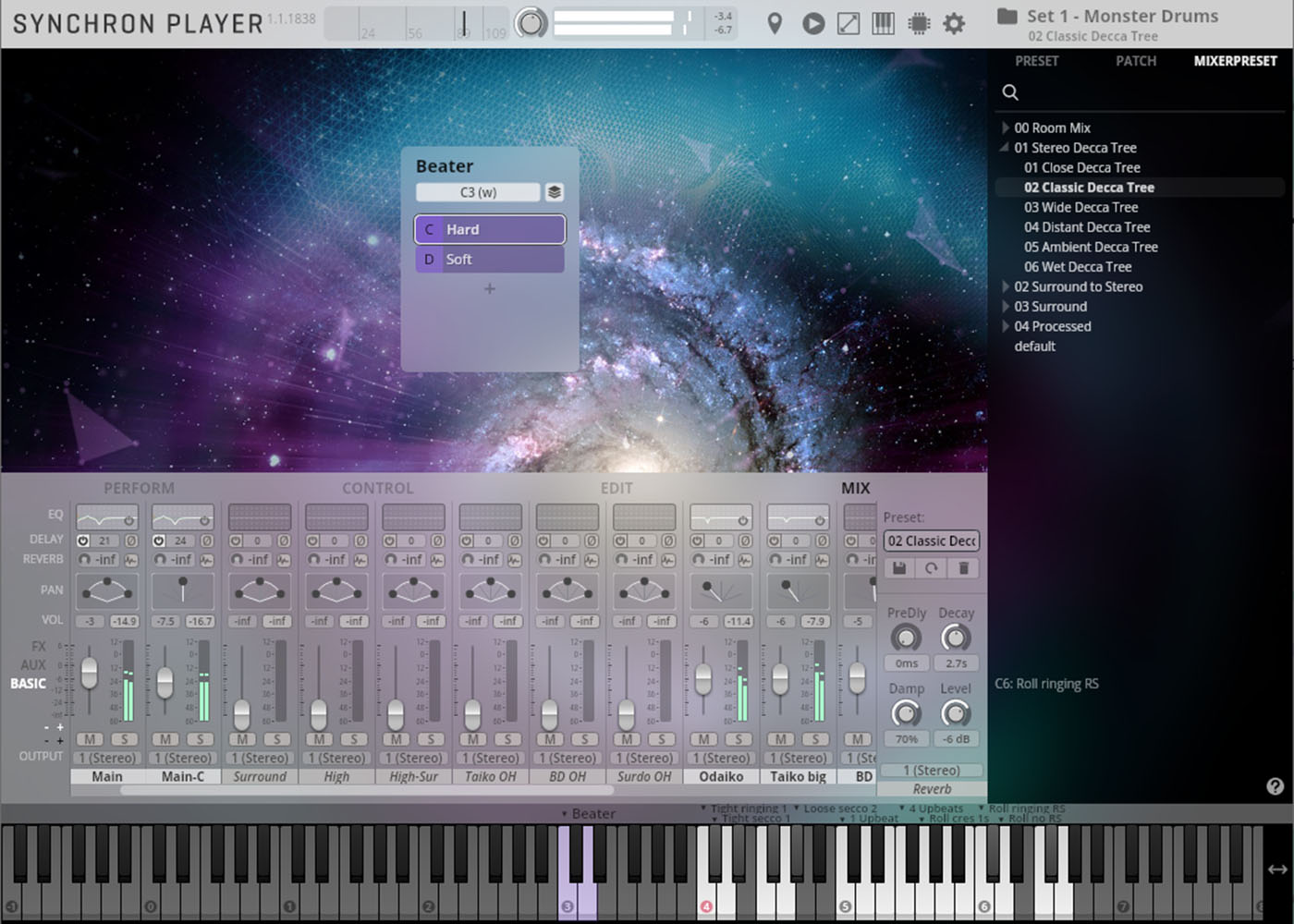Select the 05 Ambient Decca Tree preset

pos(1091,247)
